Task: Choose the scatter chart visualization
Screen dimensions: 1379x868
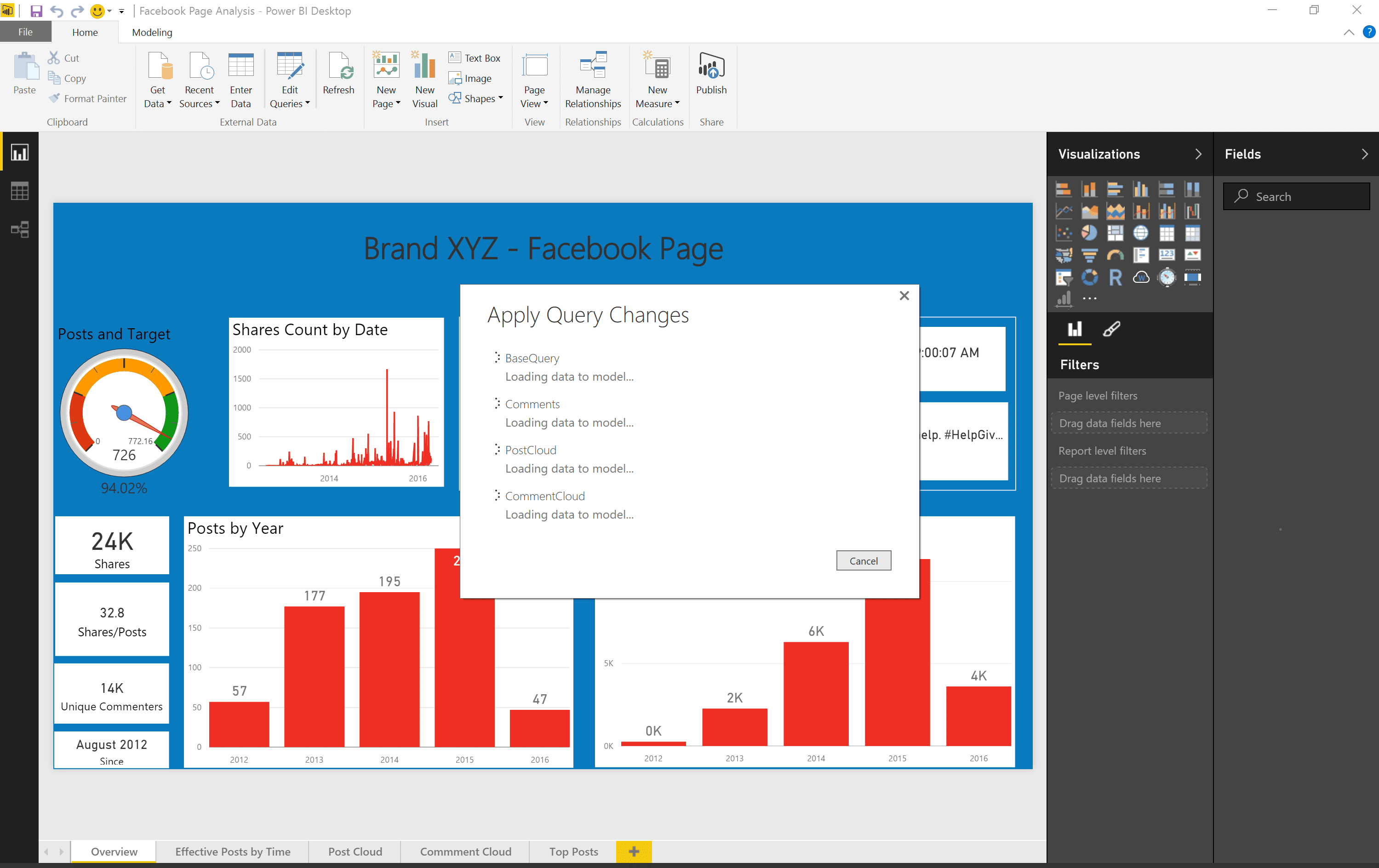Action: (1064, 233)
